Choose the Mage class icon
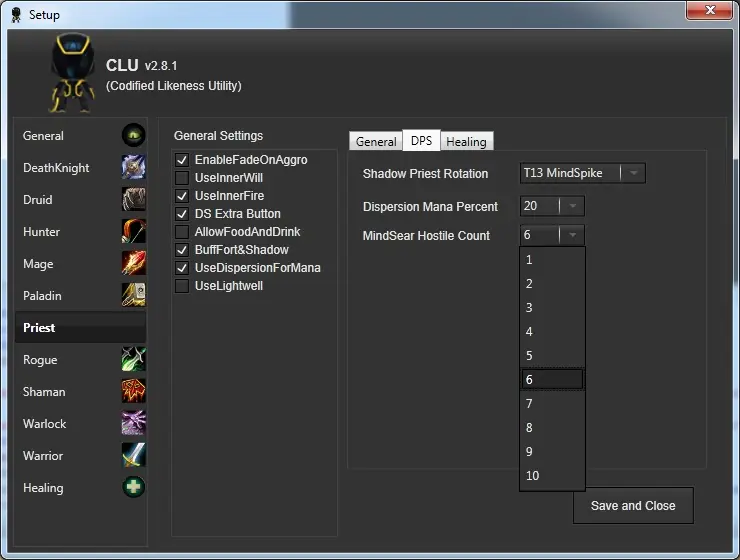Image resolution: width=740 pixels, height=560 pixels. point(134,263)
